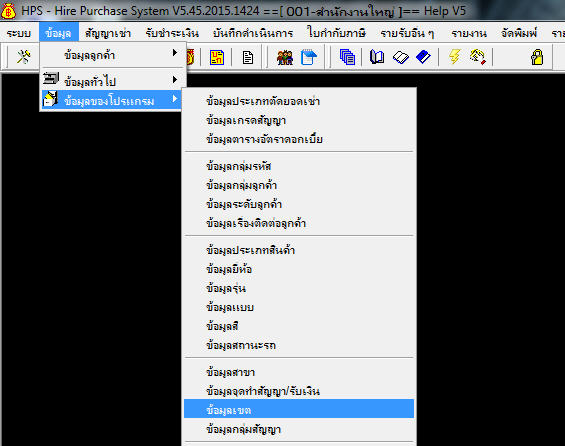Open the group of people icon

click(x=285, y=57)
